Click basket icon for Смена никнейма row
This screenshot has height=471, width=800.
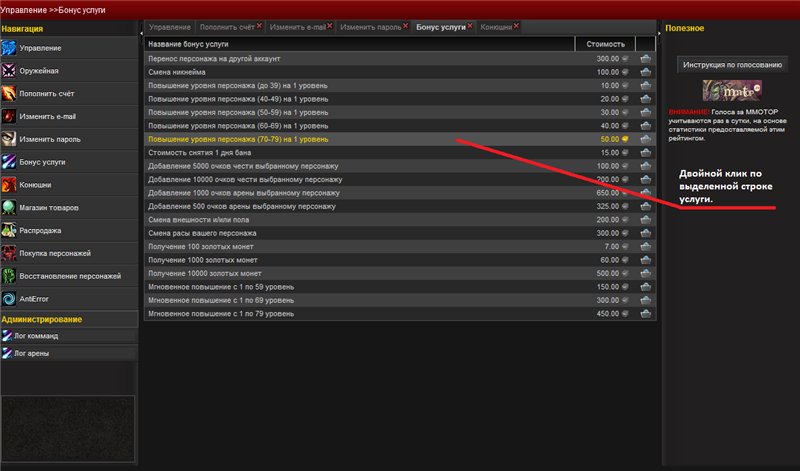645,73
